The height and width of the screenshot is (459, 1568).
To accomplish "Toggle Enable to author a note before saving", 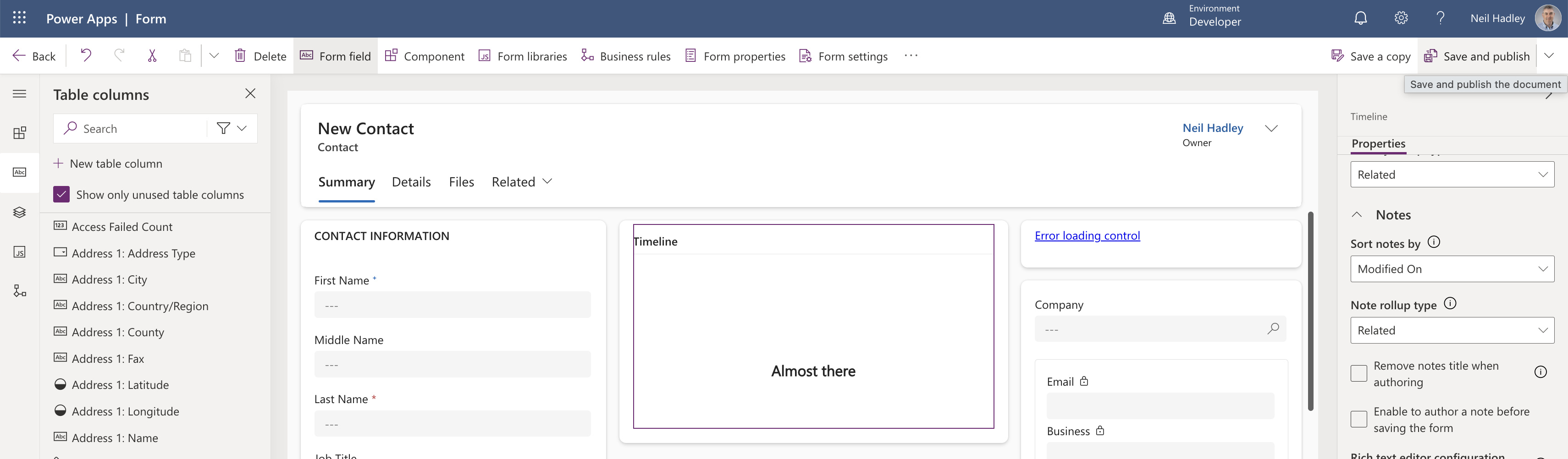I will coord(1358,420).
